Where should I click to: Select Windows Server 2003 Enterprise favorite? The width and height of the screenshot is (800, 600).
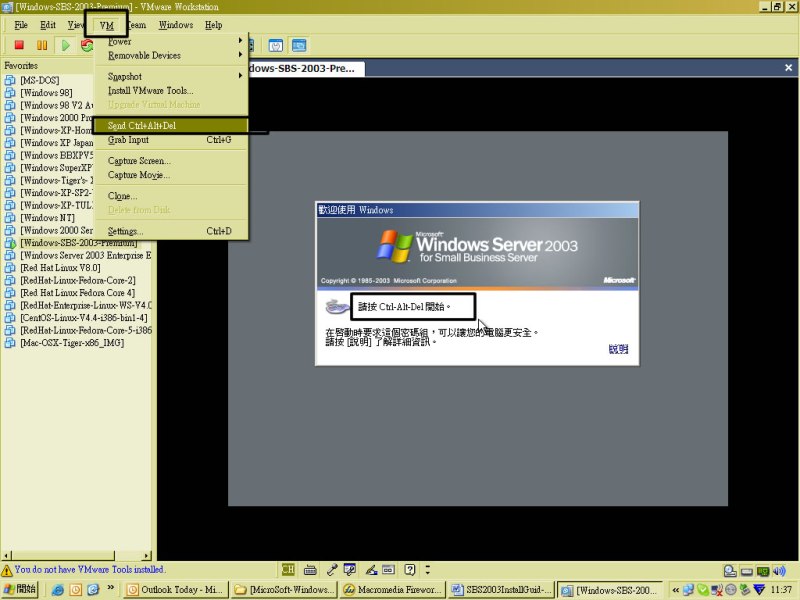(85, 256)
